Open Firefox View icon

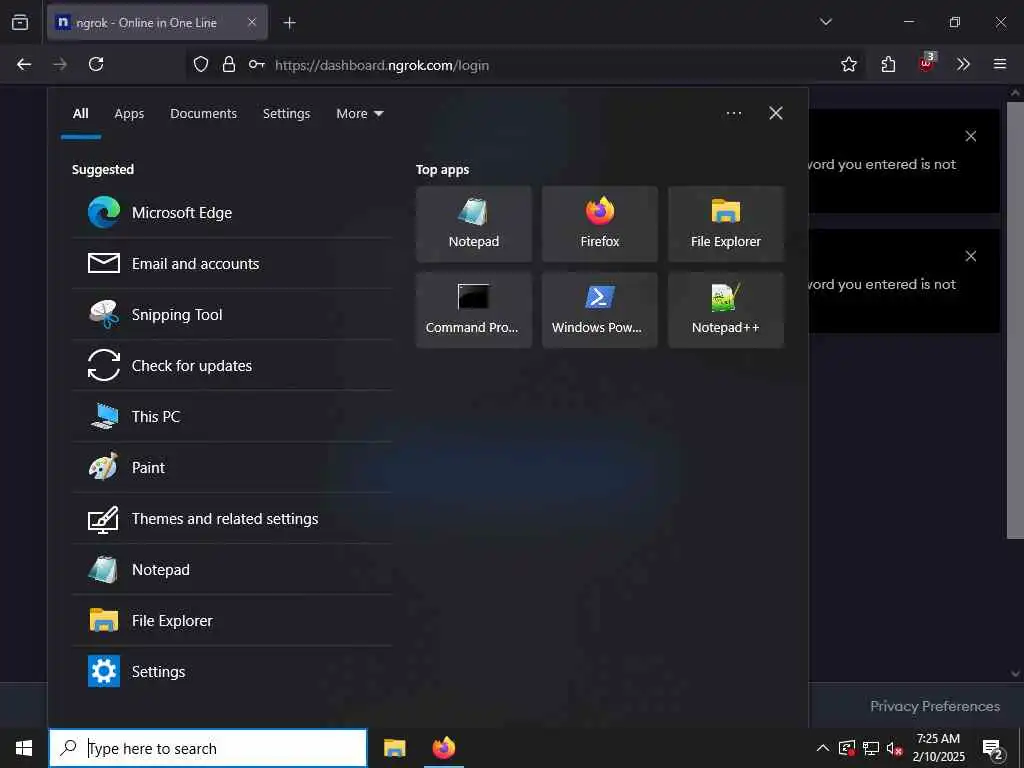(x=20, y=22)
